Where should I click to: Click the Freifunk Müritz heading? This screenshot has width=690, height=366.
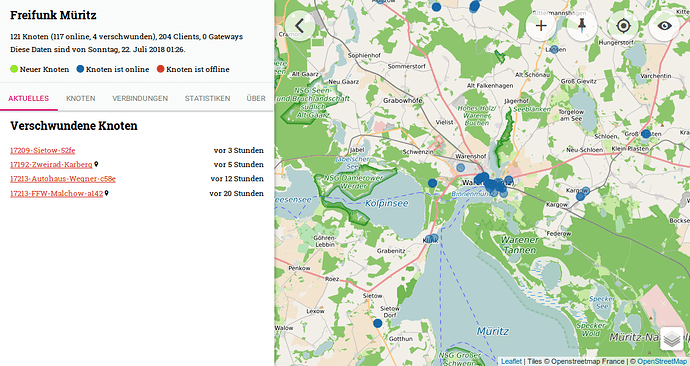53,15
